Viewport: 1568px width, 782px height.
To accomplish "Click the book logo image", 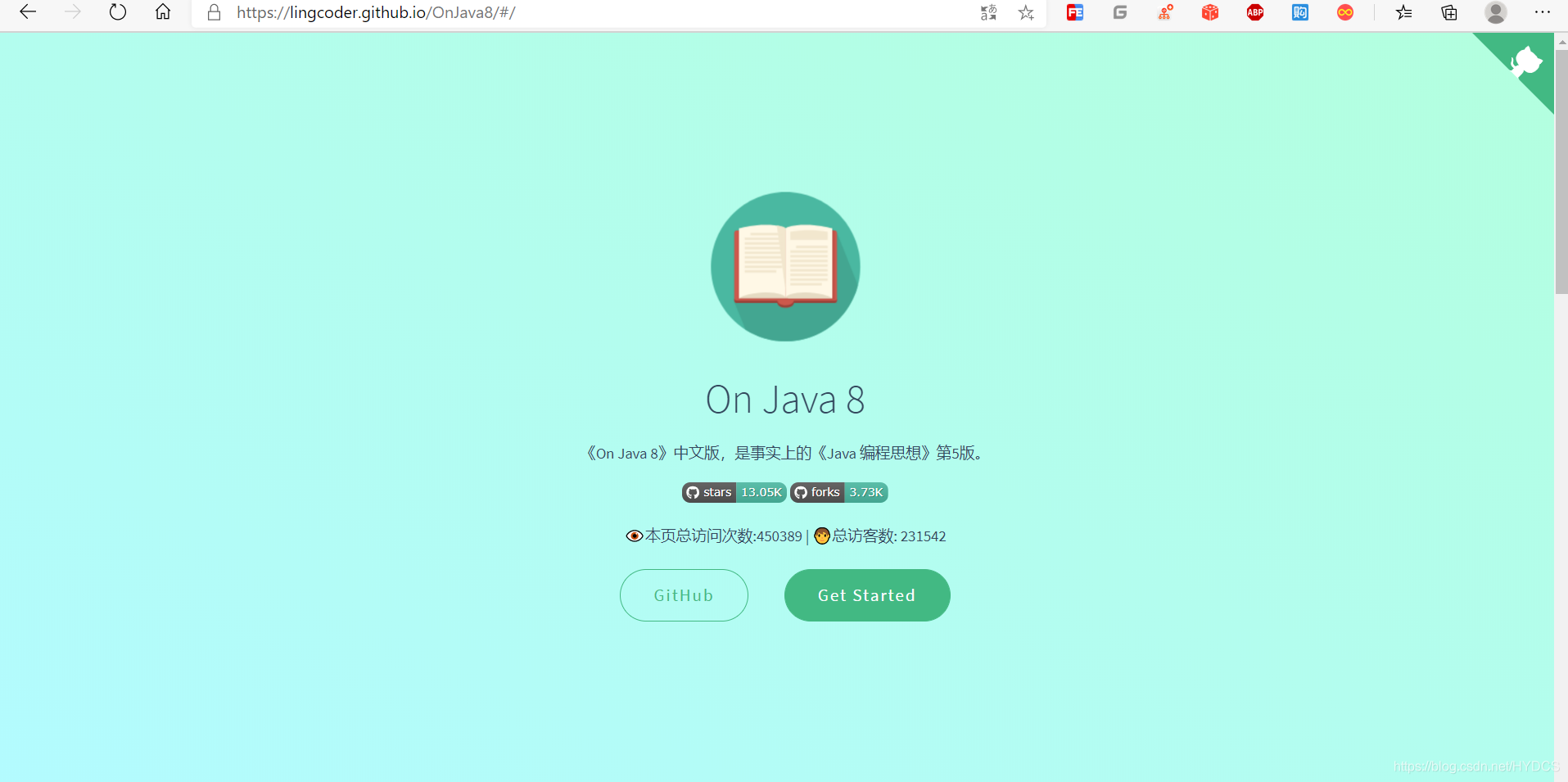I will pyautogui.click(x=785, y=266).
